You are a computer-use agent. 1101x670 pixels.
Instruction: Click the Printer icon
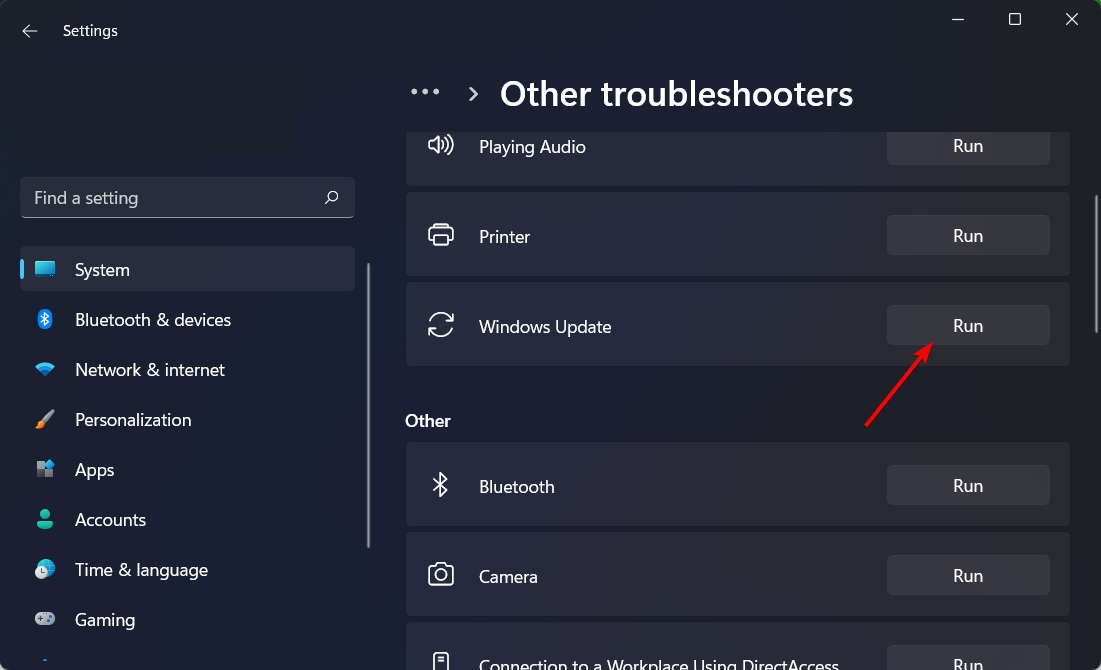point(441,235)
